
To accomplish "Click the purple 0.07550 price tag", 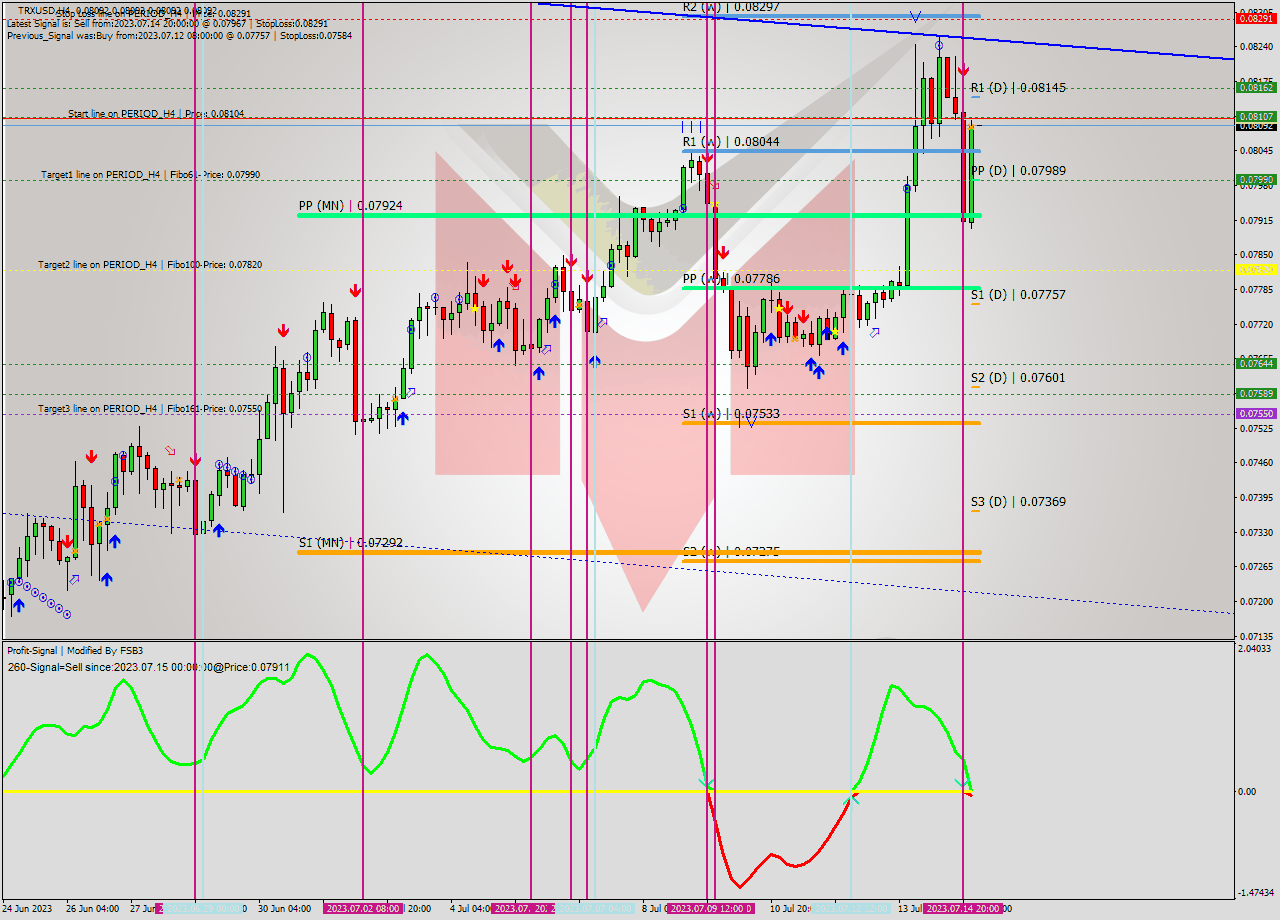I will tap(1255, 413).
